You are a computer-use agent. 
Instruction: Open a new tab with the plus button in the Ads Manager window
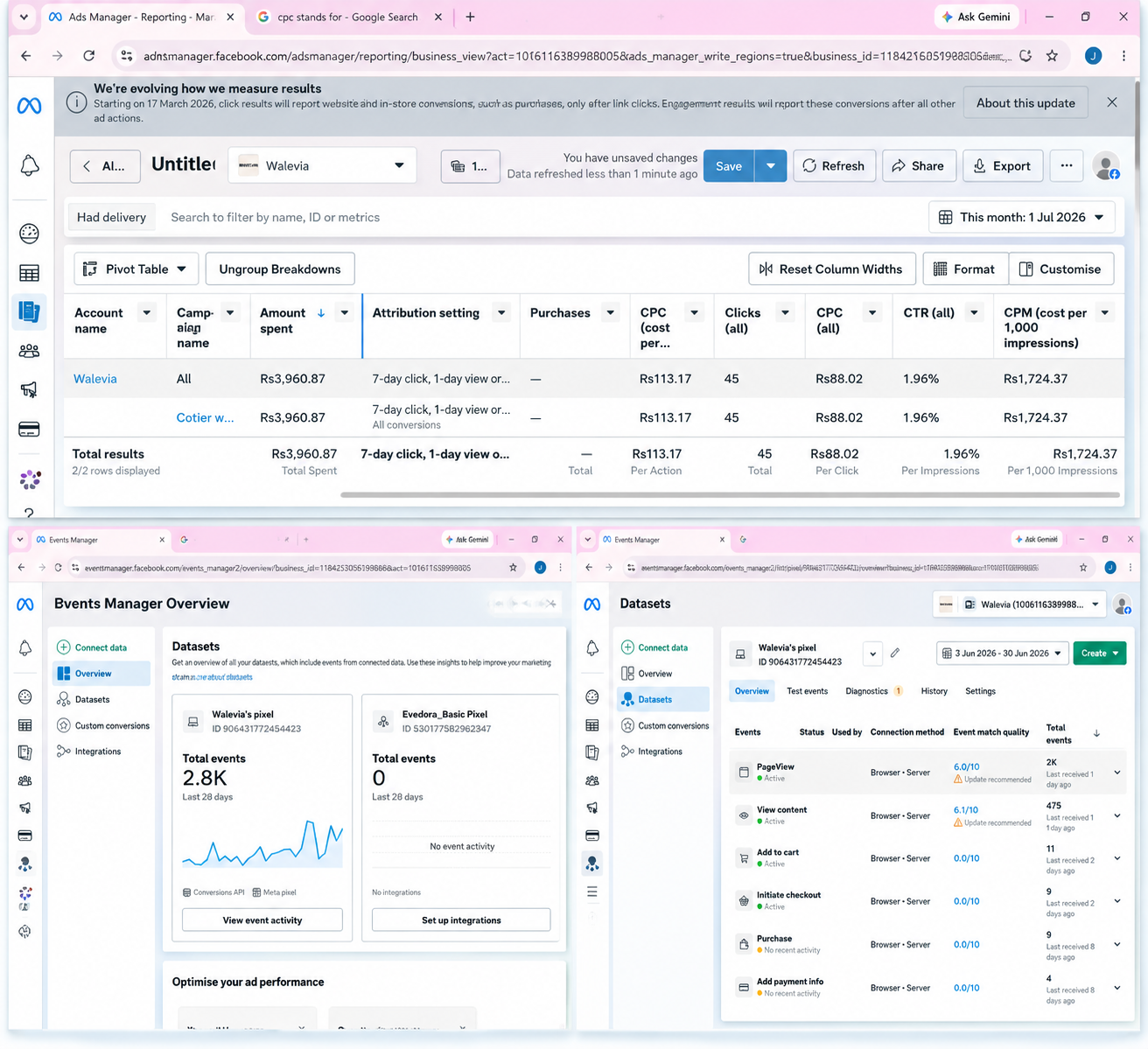click(470, 17)
